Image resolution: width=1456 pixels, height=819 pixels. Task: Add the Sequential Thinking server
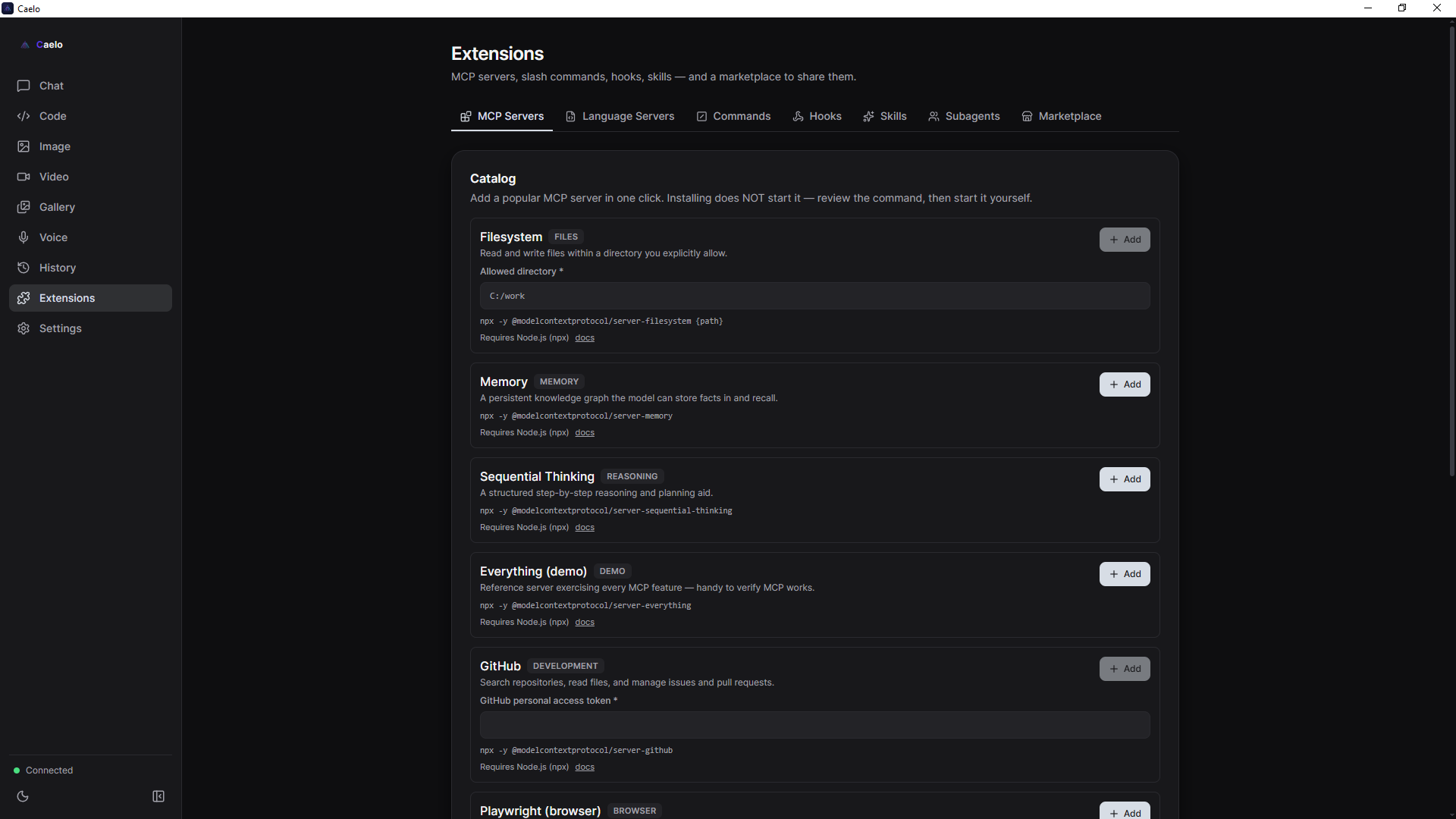pyautogui.click(x=1125, y=479)
